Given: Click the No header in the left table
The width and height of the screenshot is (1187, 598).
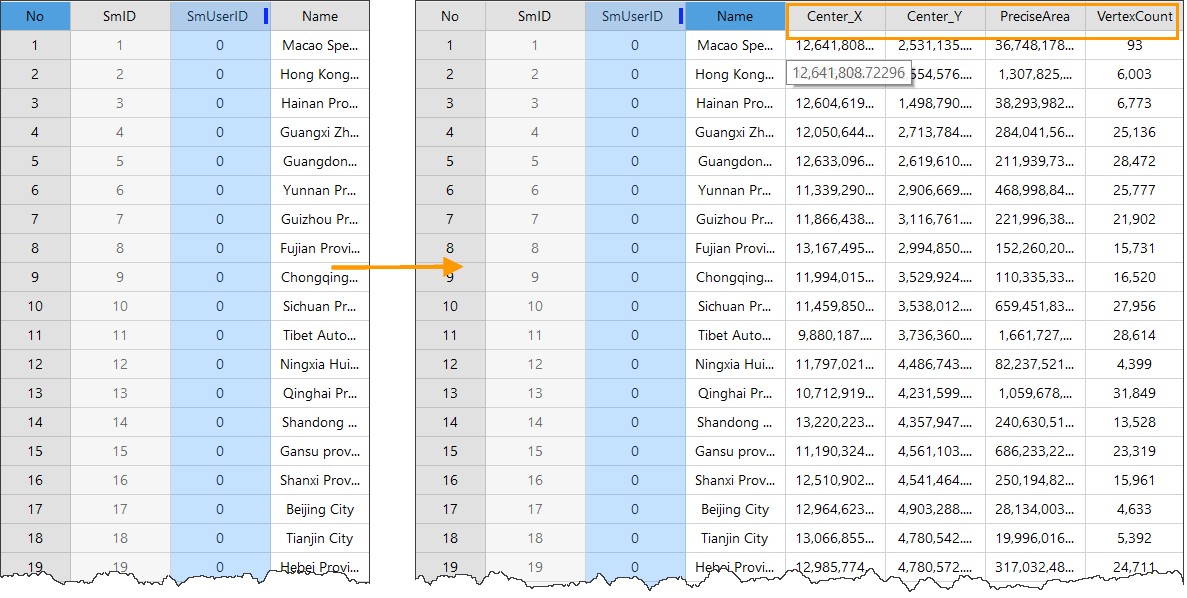Looking at the screenshot, I should point(35,17).
